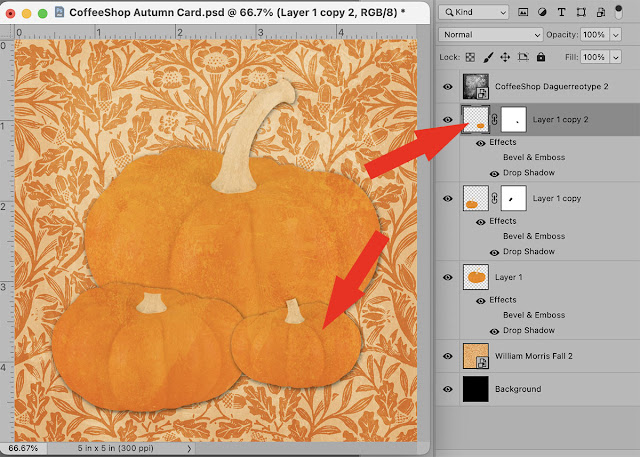Viewport: 640px width, 457px height.
Task: Toggle Effects visibility for Layer 1 copy
Action: click(481, 222)
